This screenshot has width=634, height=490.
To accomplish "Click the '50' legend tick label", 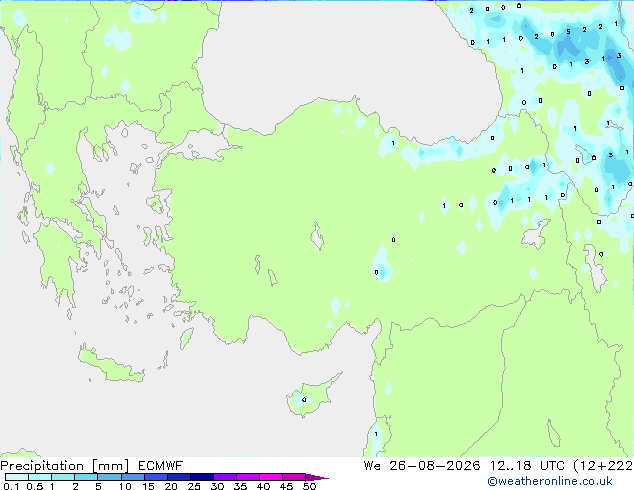I will tap(310, 486).
